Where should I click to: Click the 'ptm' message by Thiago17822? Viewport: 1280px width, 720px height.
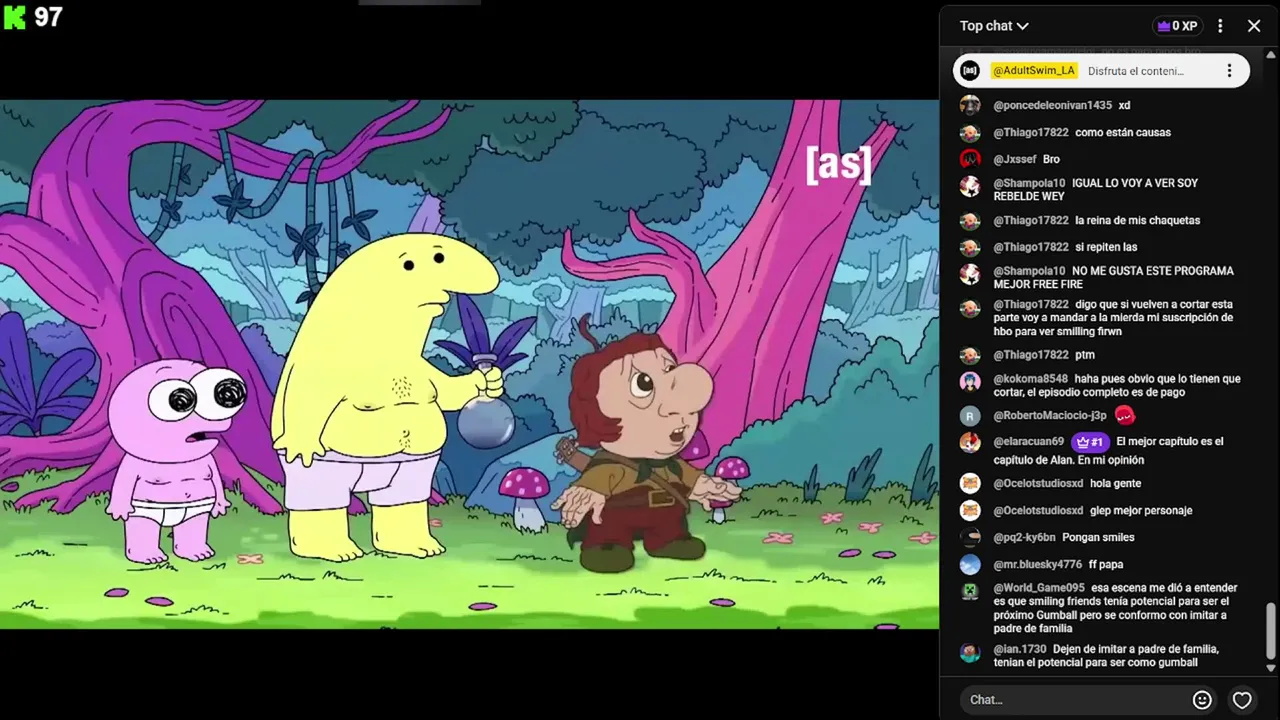coord(1085,355)
